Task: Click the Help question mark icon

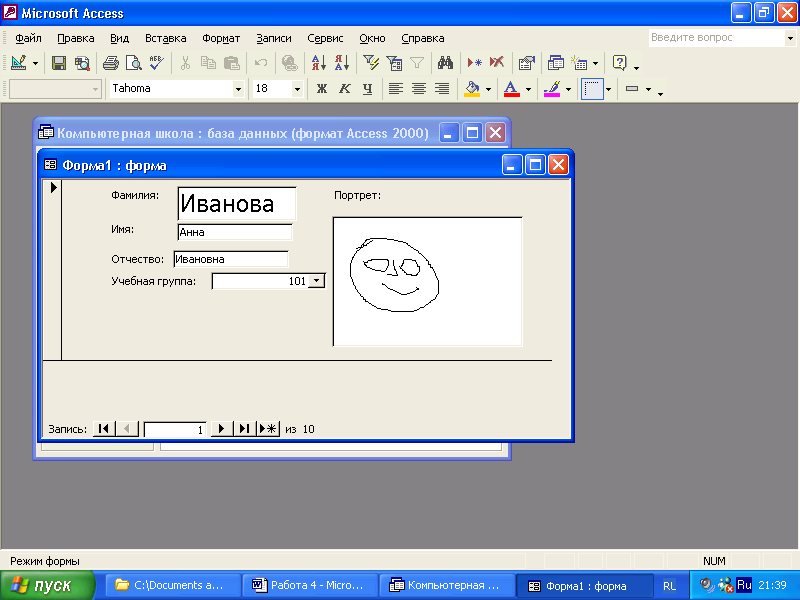Action: point(619,63)
